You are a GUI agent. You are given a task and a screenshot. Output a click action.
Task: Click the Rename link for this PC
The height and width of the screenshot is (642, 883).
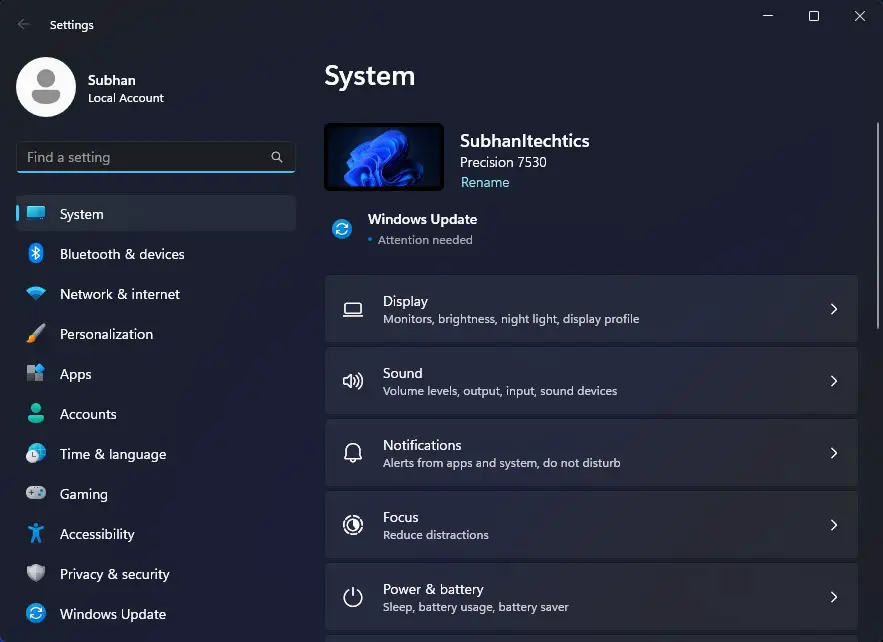[485, 182]
